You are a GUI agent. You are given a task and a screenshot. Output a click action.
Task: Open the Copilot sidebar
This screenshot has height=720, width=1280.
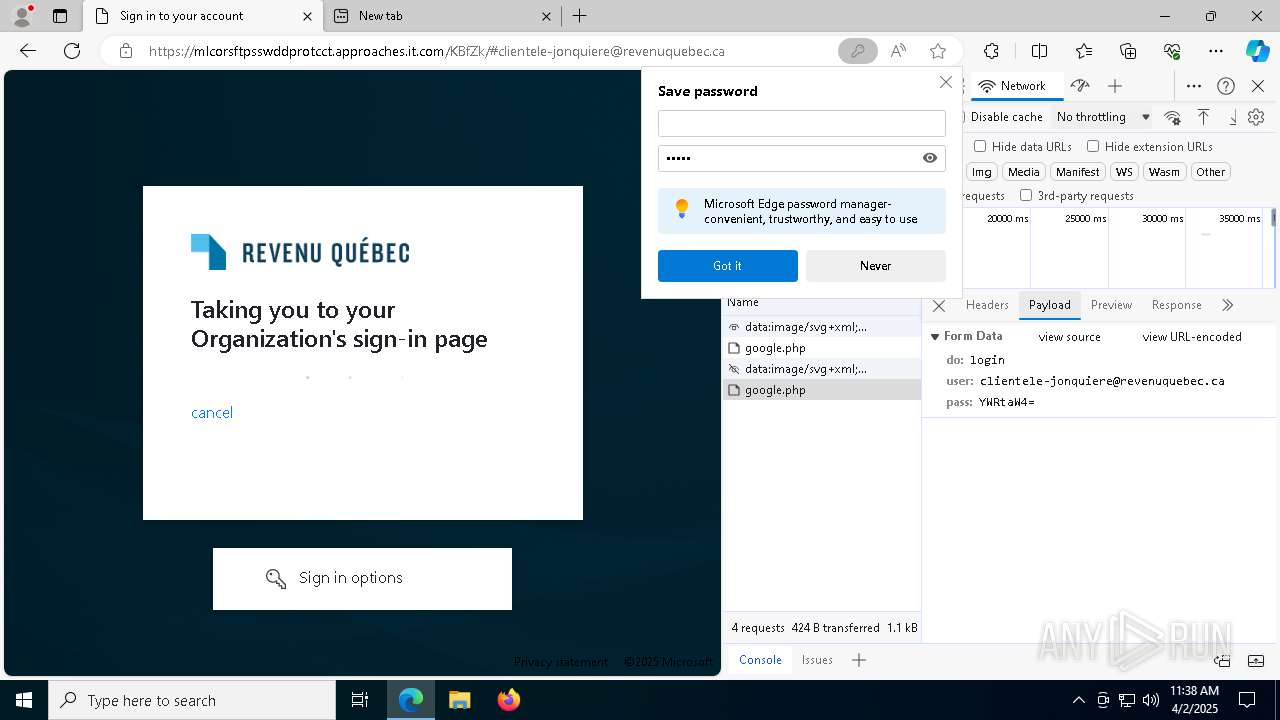point(1257,51)
